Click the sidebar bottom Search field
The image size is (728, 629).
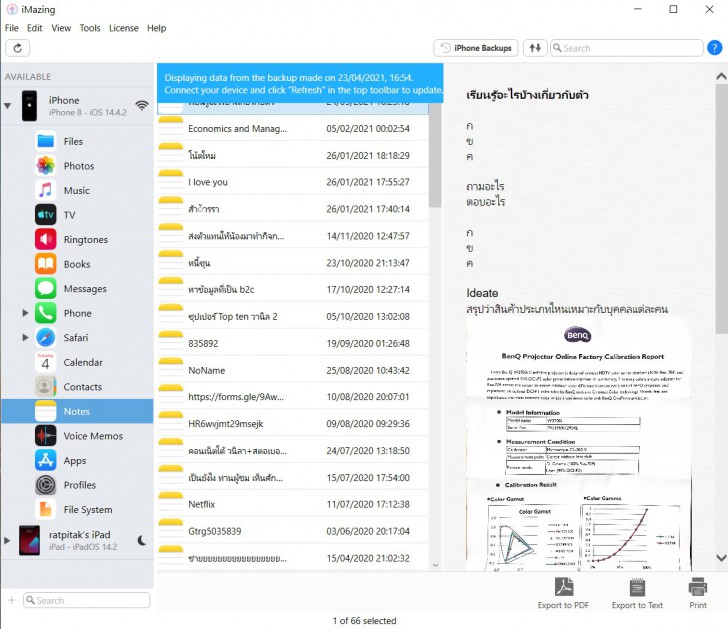87,600
